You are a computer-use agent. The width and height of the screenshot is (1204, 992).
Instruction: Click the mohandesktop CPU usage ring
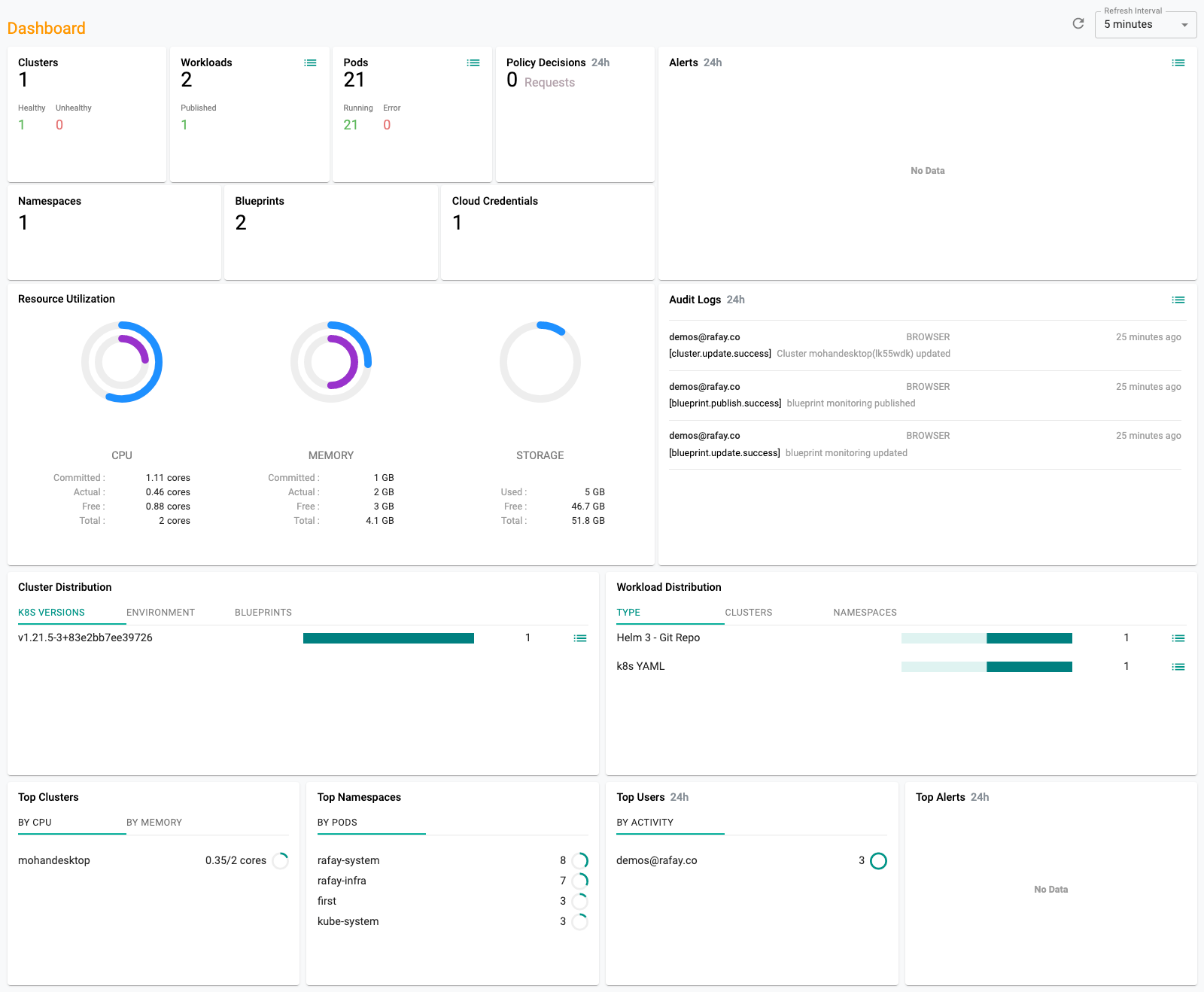click(281, 860)
